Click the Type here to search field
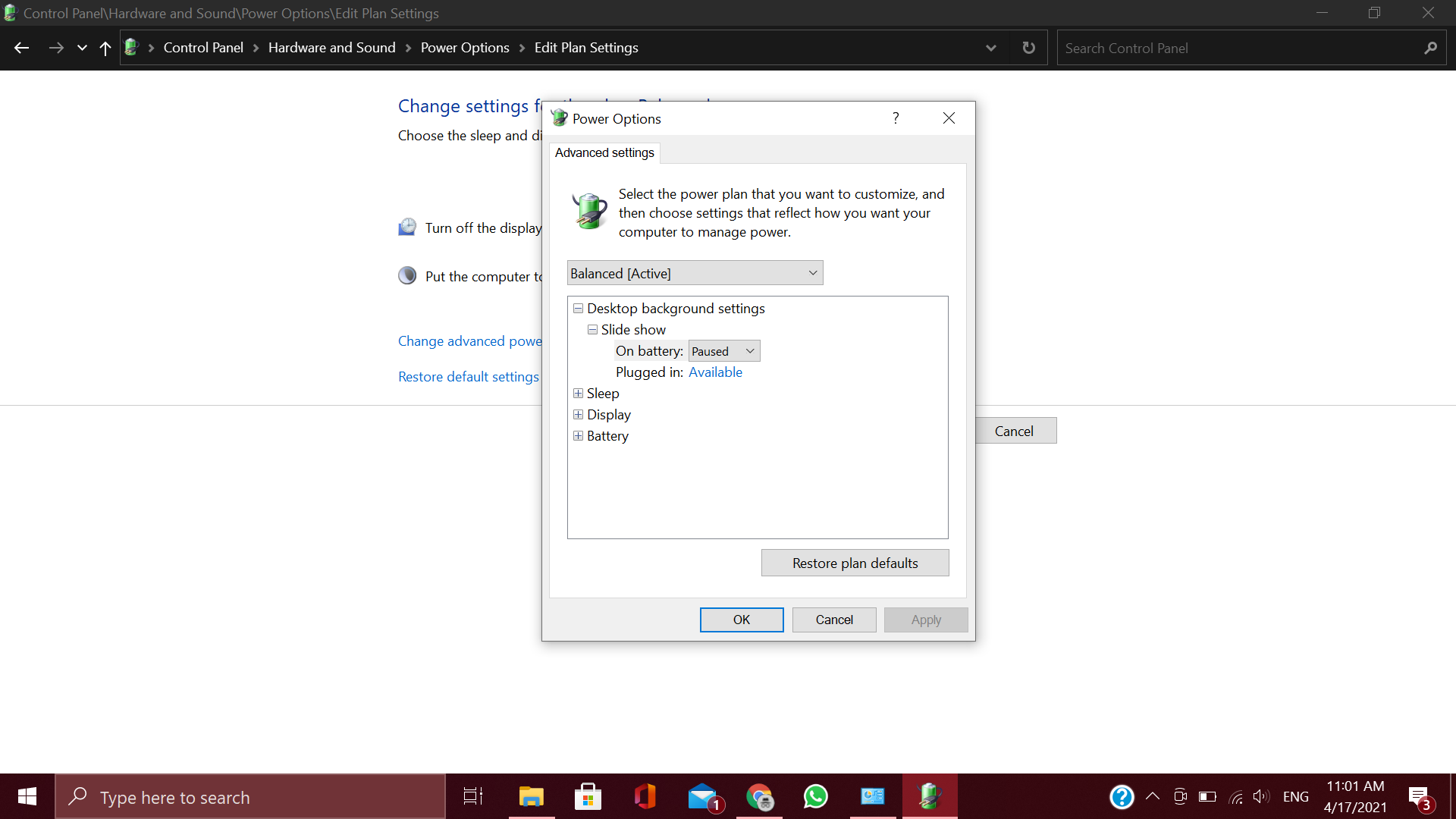The width and height of the screenshot is (1456, 819). 250,796
